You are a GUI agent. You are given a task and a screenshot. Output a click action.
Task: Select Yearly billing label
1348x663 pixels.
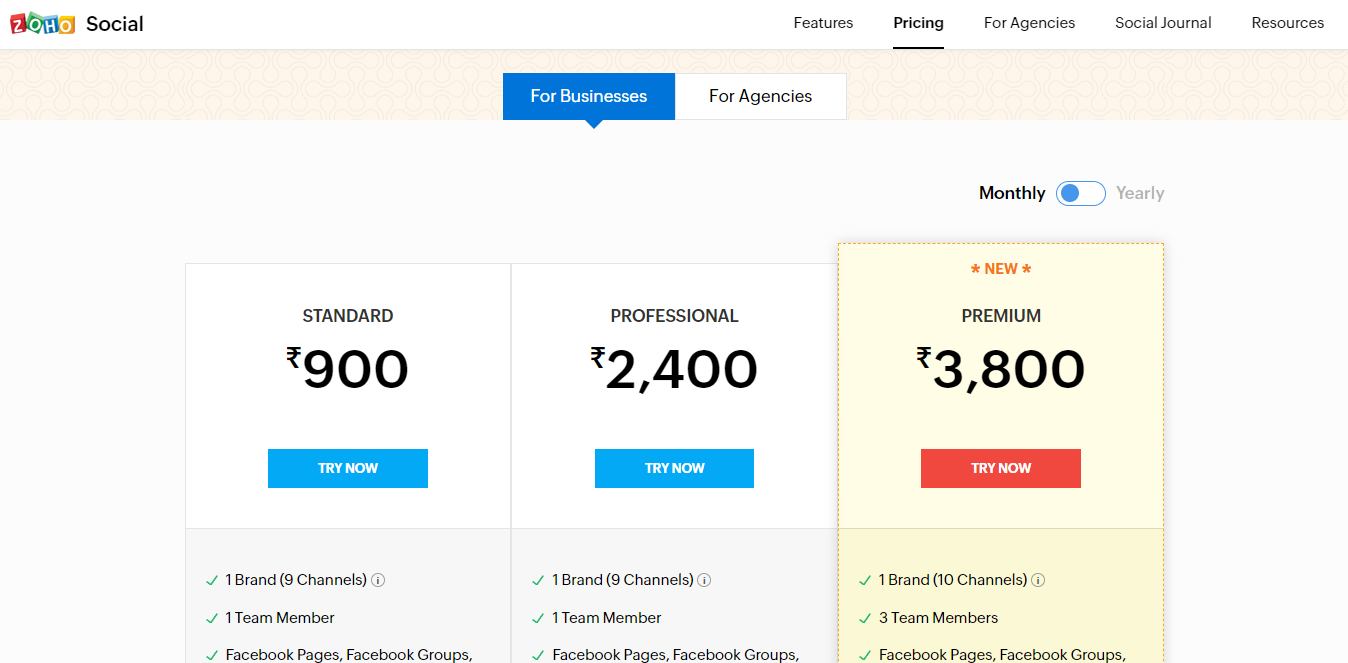pos(1140,193)
